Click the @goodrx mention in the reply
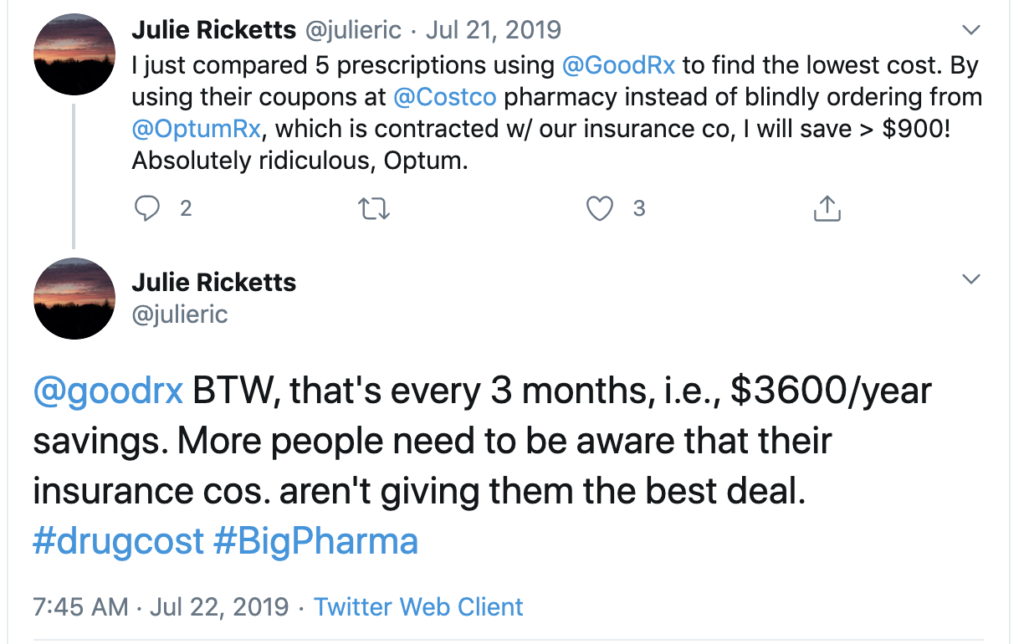1024x644 pixels. pyautogui.click(x=108, y=390)
